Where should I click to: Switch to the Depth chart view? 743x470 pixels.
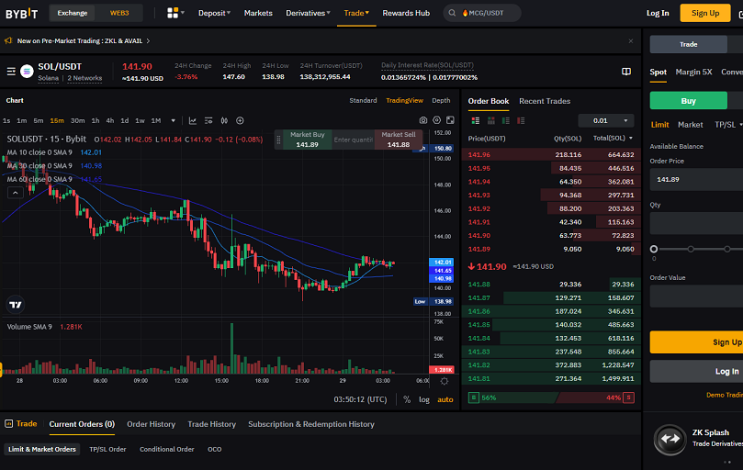(441, 100)
